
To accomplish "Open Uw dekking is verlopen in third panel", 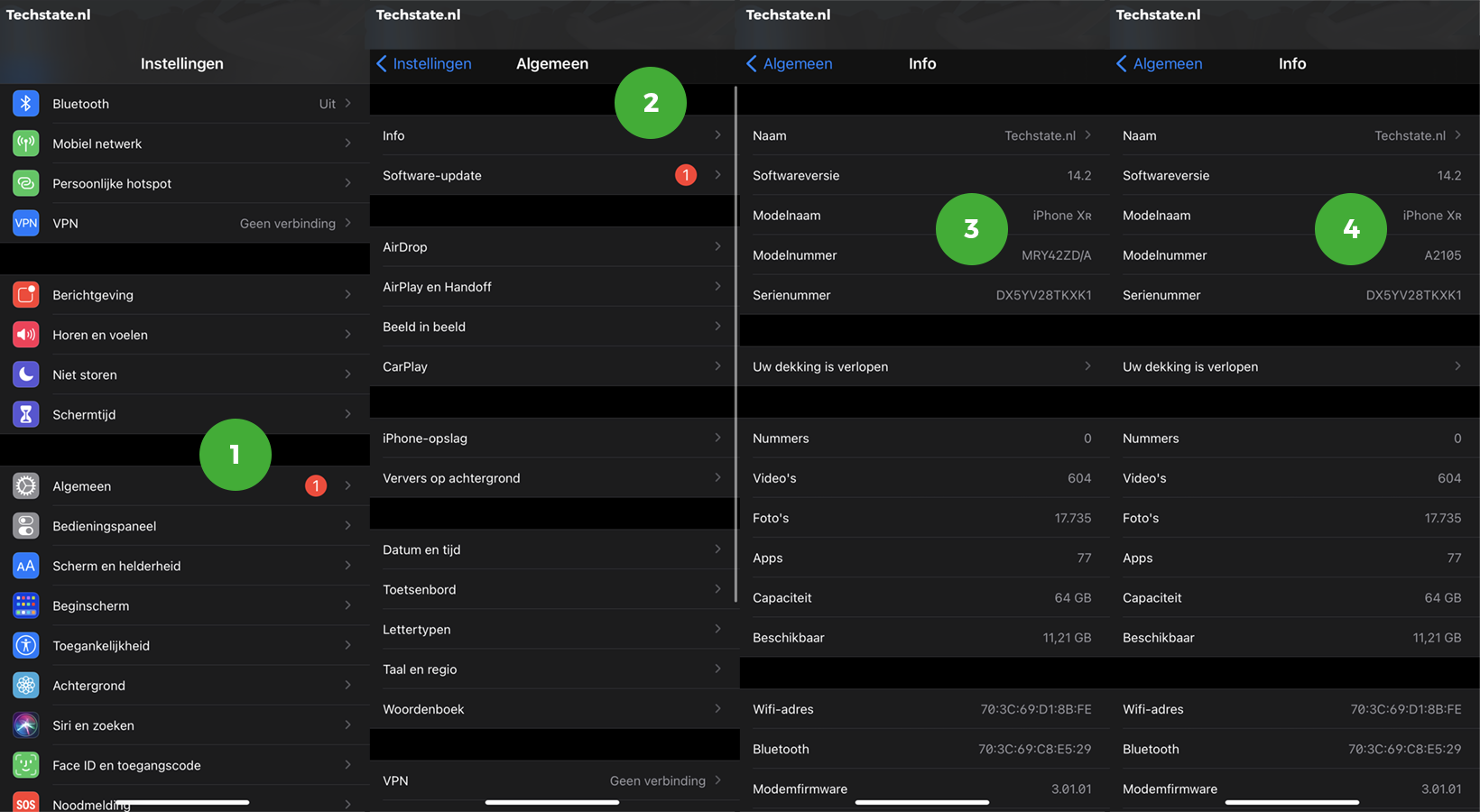I will pyautogui.click(x=924, y=366).
